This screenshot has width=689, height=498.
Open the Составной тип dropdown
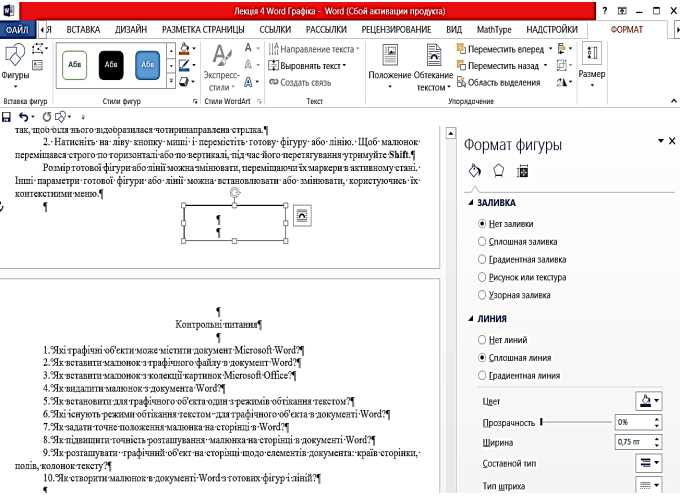[x=649, y=463]
